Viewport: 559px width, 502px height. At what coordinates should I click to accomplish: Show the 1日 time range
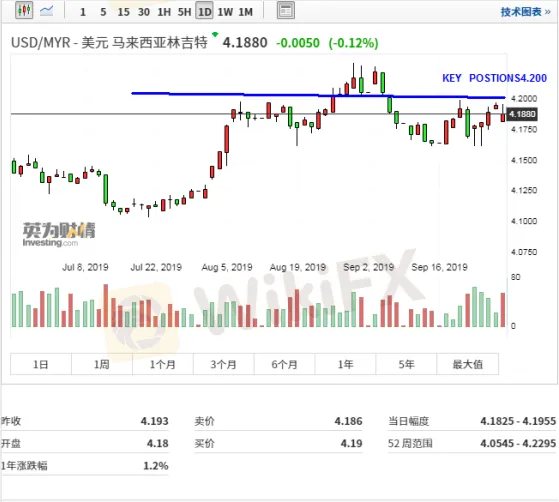pos(41,364)
